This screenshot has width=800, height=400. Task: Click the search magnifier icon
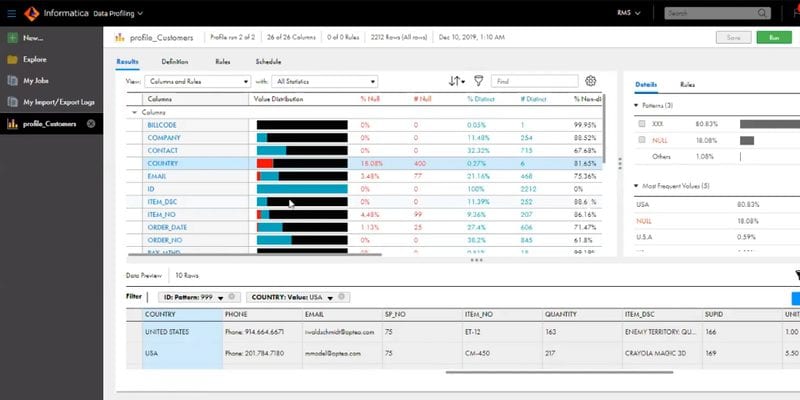[x=762, y=13]
